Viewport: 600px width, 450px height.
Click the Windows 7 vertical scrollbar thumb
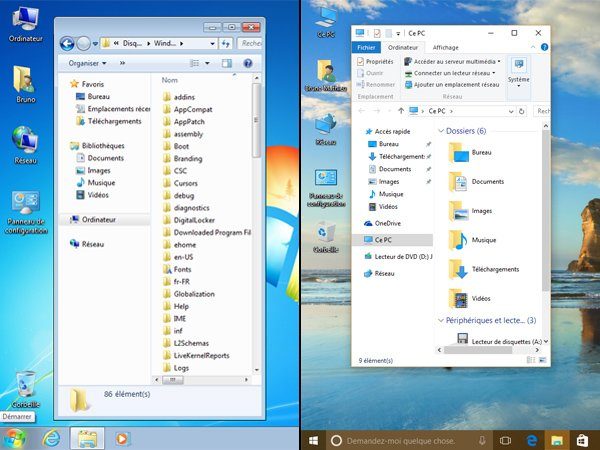click(256, 121)
